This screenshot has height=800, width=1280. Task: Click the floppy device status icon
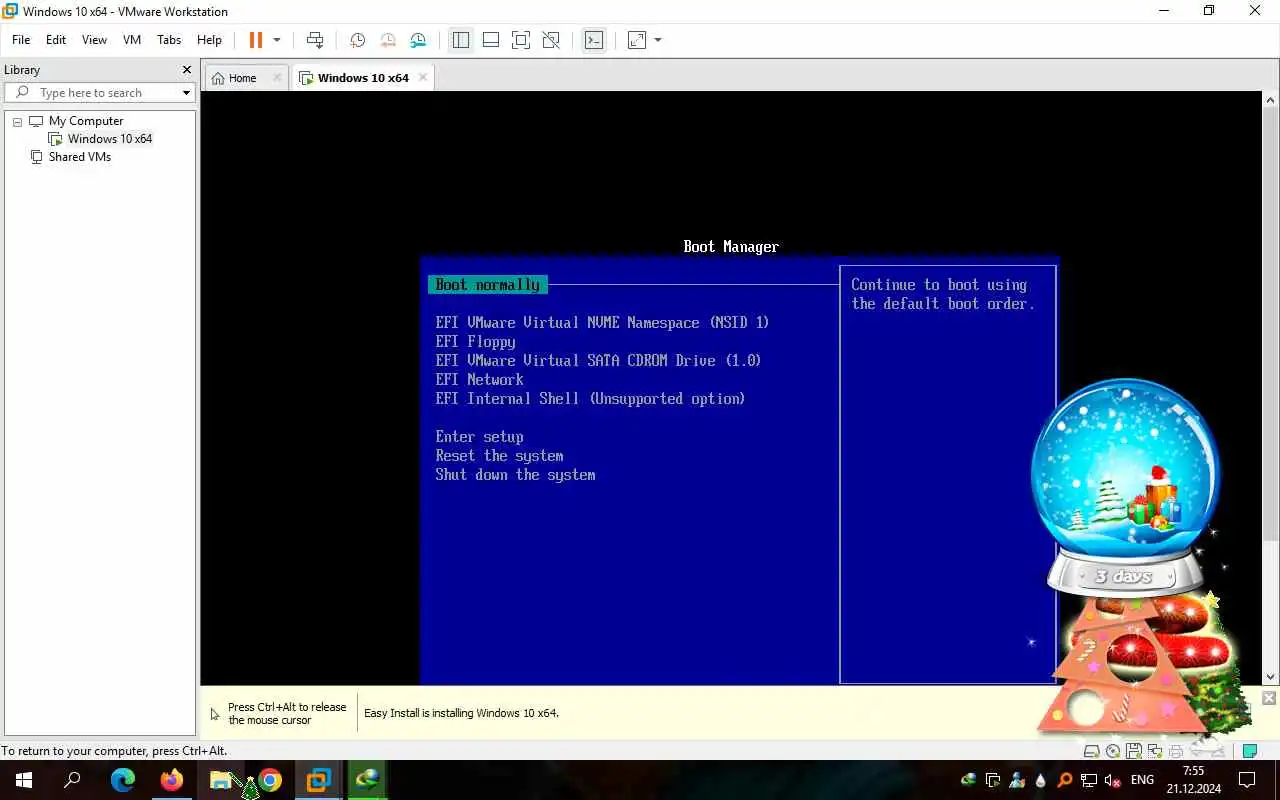tap(1134, 751)
